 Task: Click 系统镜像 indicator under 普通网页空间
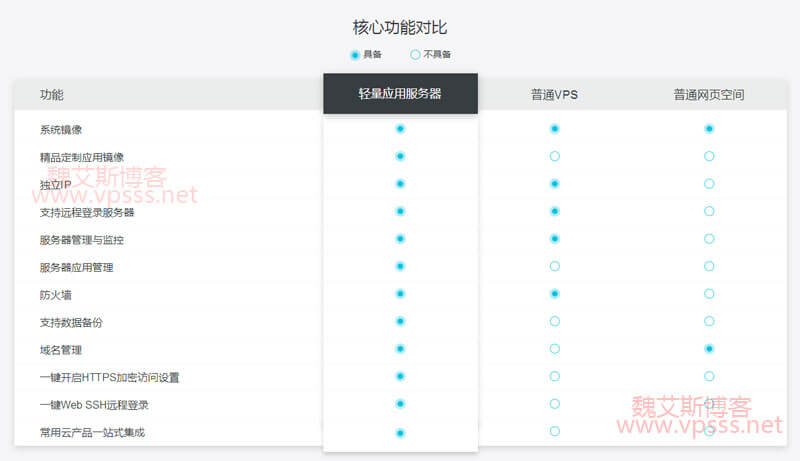coord(709,129)
